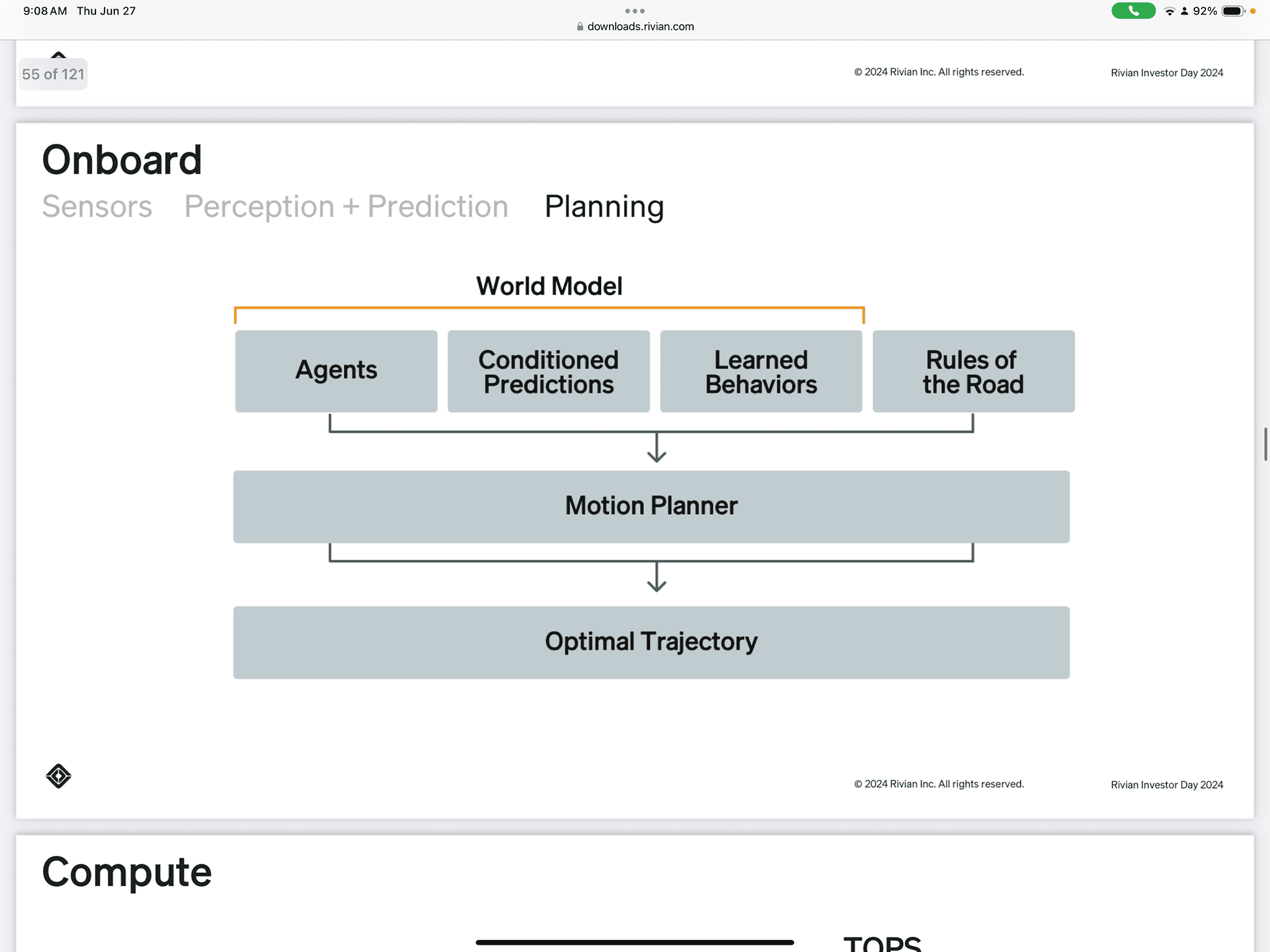Click the Learned Behaviors box
This screenshot has height=952, width=1270.
(x=761, y=371)
